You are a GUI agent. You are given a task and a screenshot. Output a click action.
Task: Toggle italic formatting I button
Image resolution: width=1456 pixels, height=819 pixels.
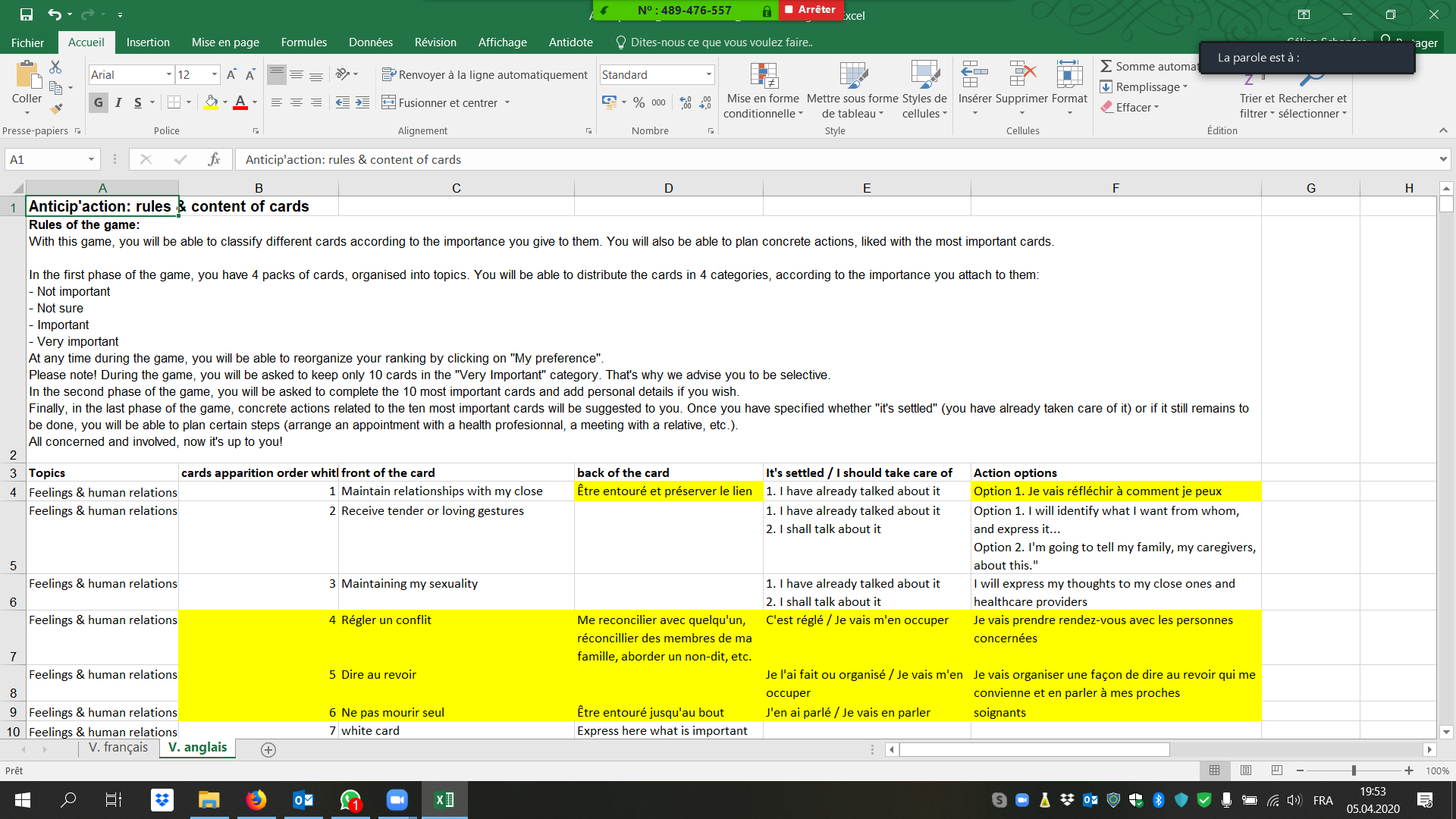coord(118,102)
